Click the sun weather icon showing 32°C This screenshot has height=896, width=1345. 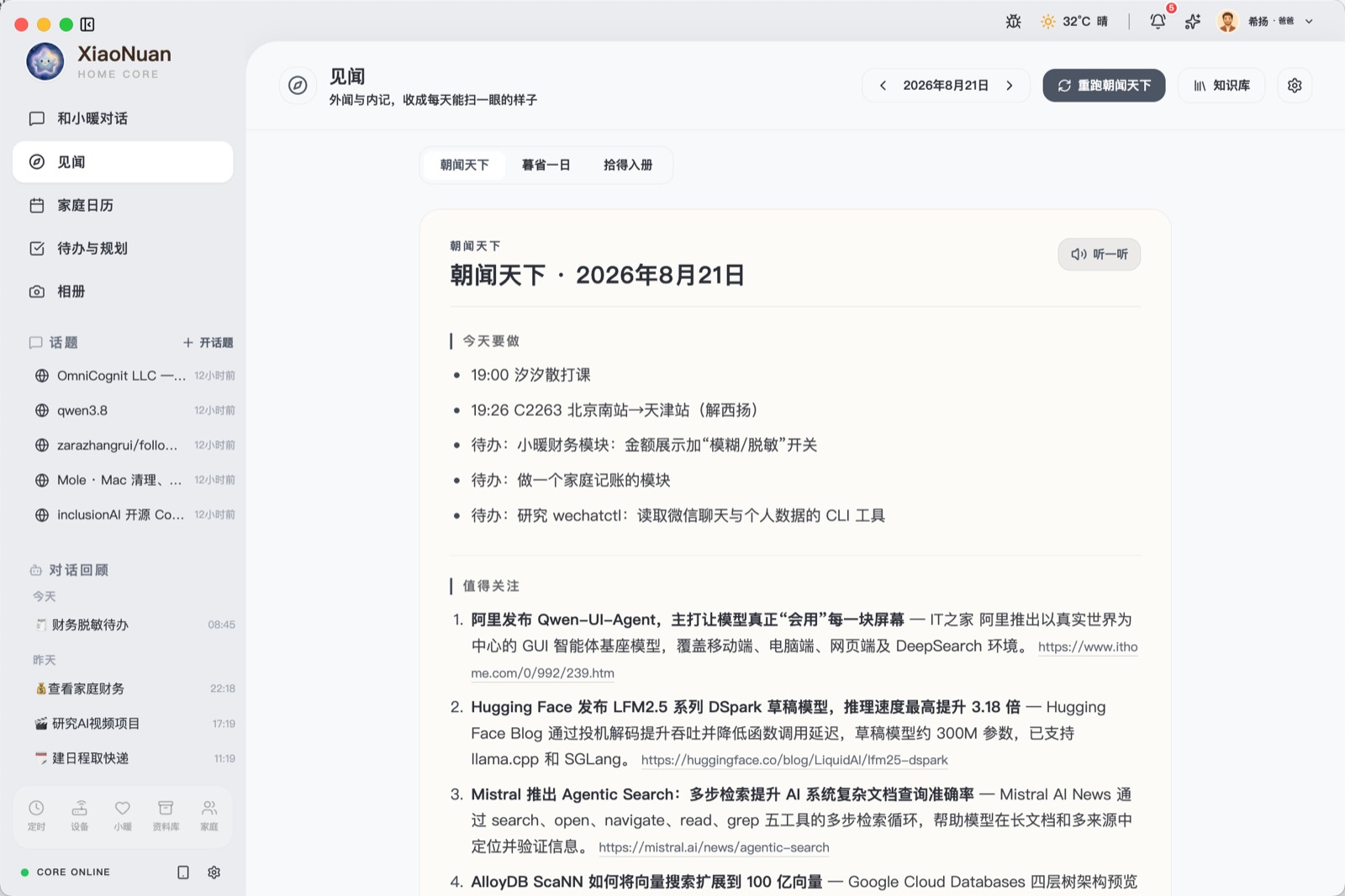pyautogui.click(x=1047, y=22)
